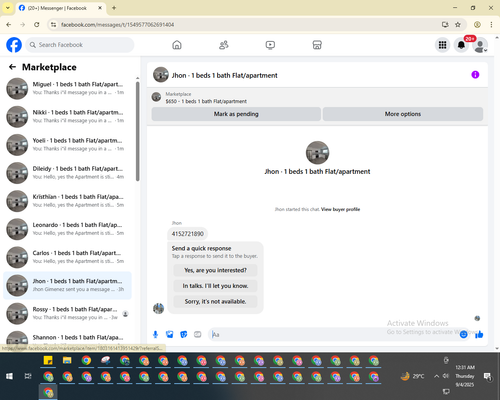
Task: Open the Marketplace storefront icon in top navigation
Action: (317, 45)
